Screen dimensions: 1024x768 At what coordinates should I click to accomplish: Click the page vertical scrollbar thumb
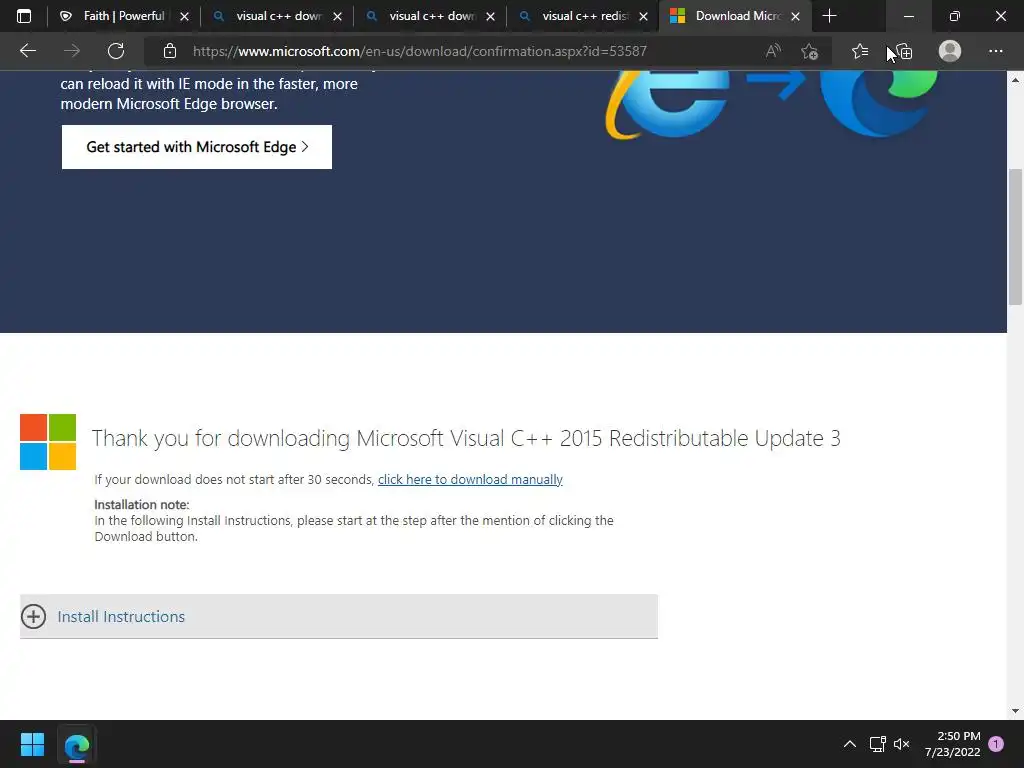coord(1015,236)
